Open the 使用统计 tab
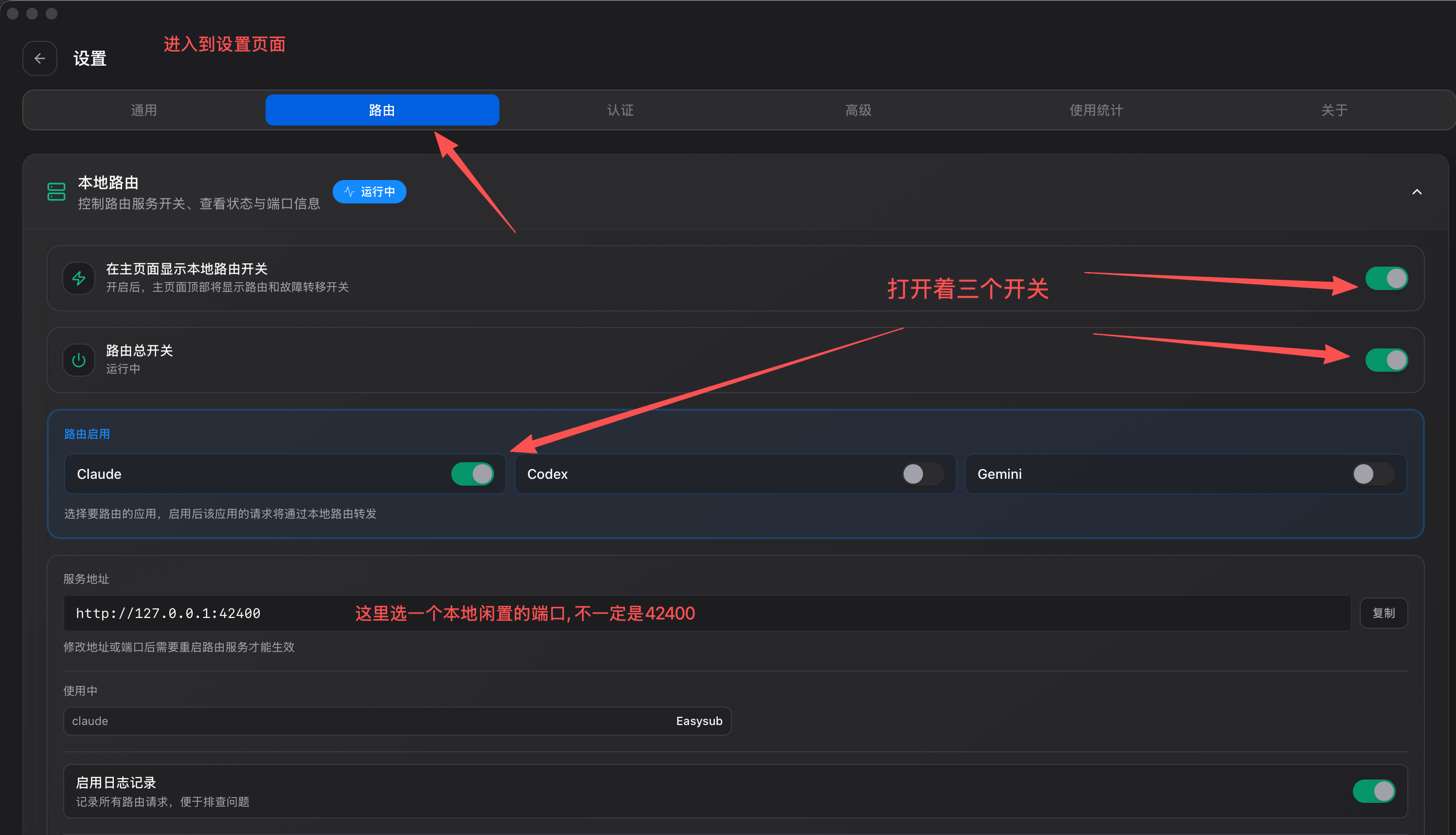The image size is (1456, 835). 1096,110
